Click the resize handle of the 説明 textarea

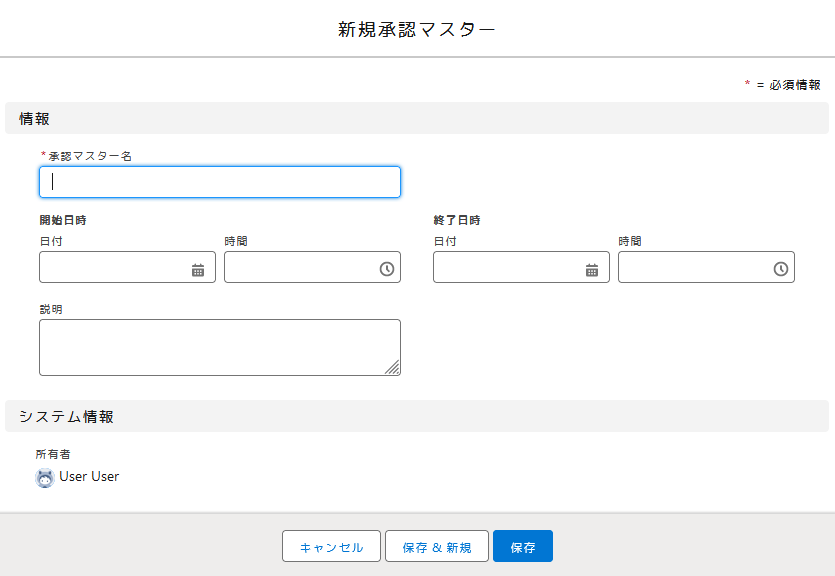coord(393,368)
